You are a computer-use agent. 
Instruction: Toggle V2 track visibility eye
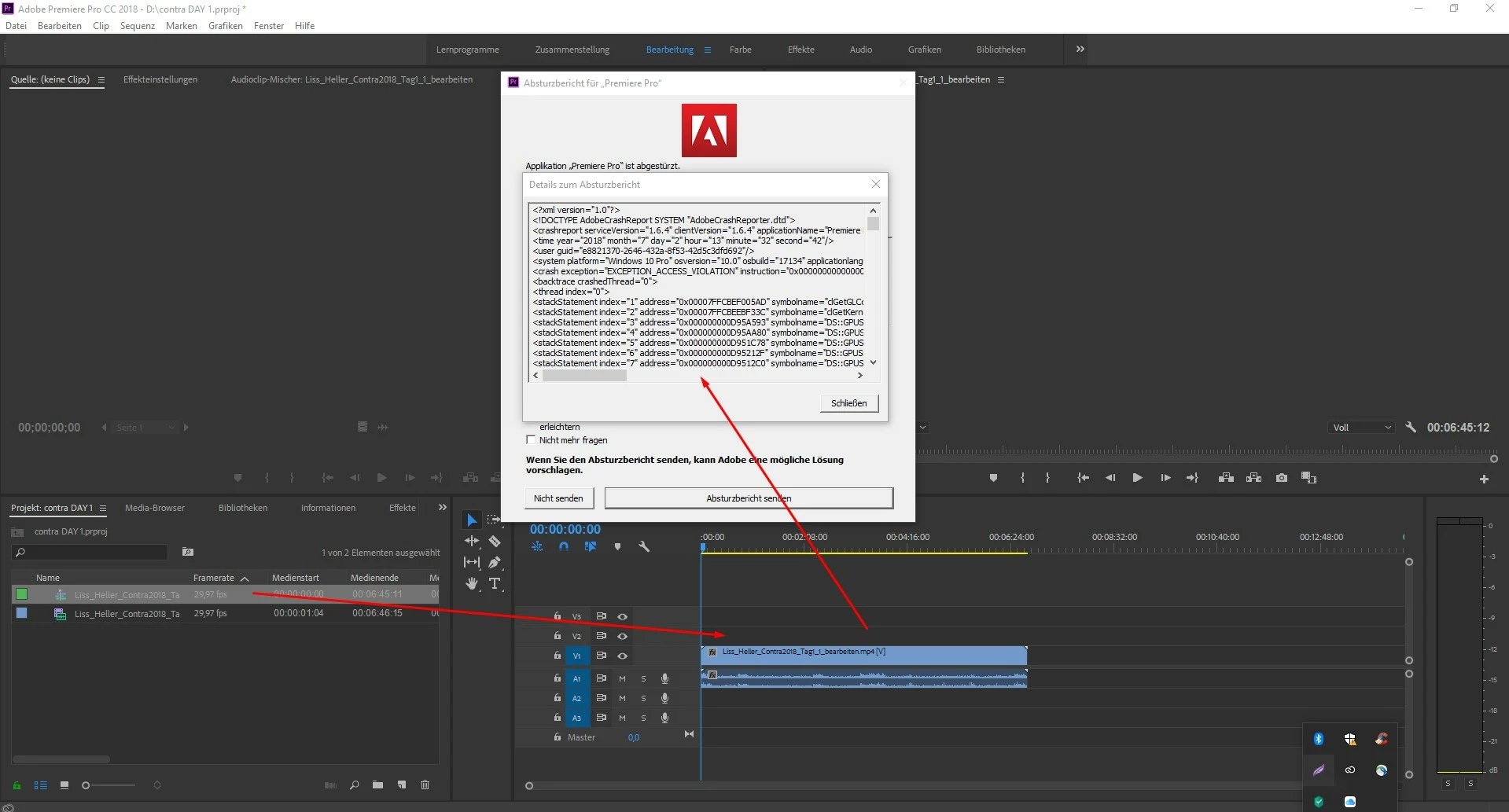(x=622, y=636)
